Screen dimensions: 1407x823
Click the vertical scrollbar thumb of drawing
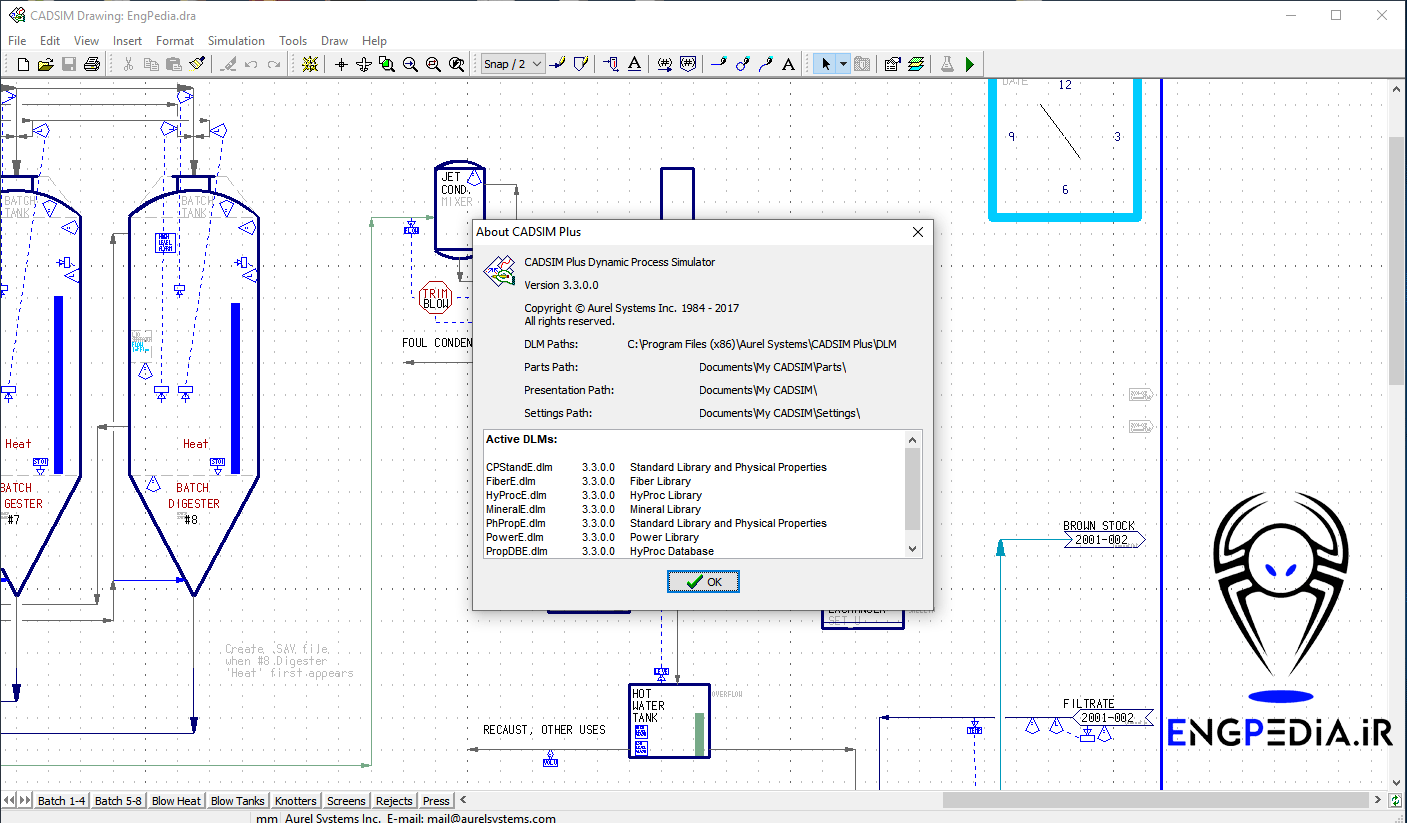pyautogui.click(x=1396, y=262)
